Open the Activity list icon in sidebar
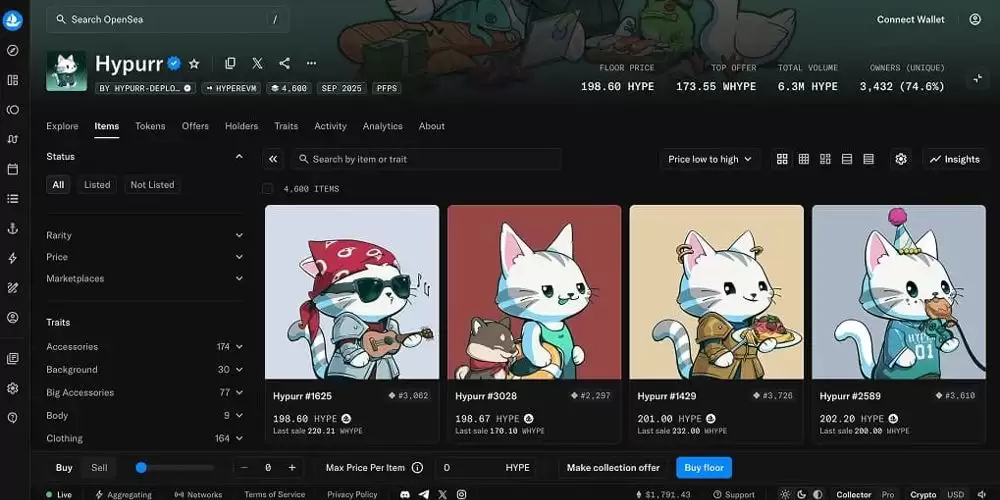 [12, 198]
